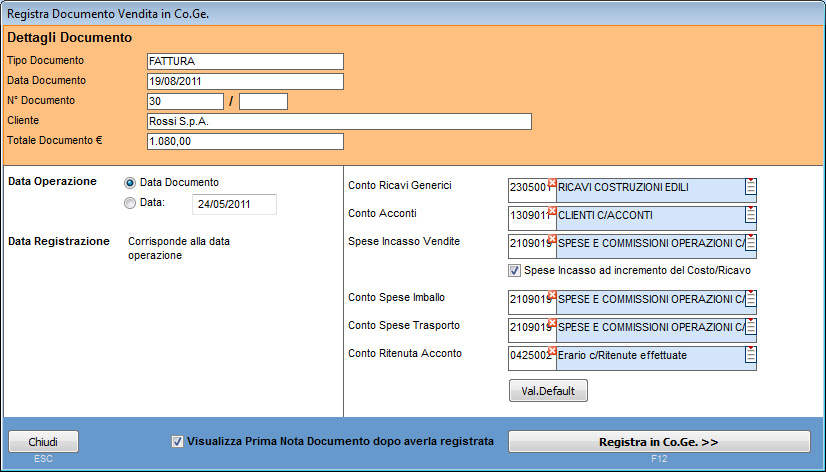
Task: Click the Cliente field showing Rossi S.p.A.
Action: point(338,122)
